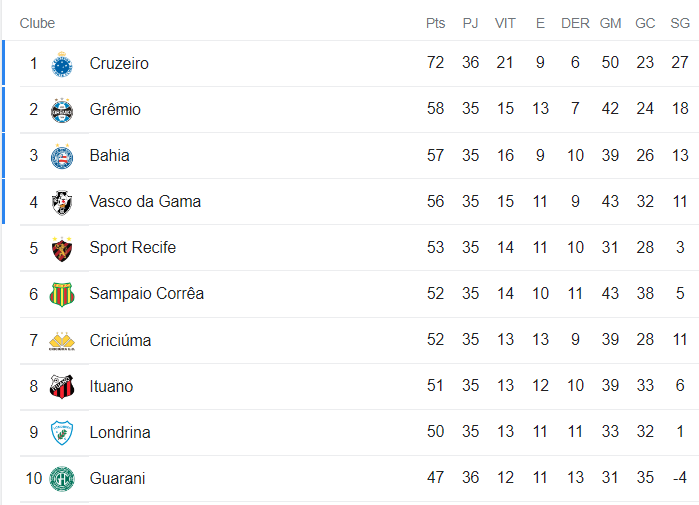Open the Cruzeiro team link
Screen dimensions: 699x505
pos(119,64)
